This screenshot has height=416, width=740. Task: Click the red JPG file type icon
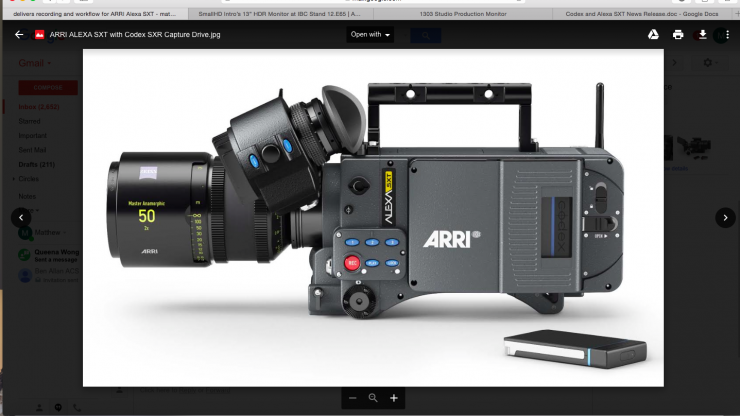[40, 34]
